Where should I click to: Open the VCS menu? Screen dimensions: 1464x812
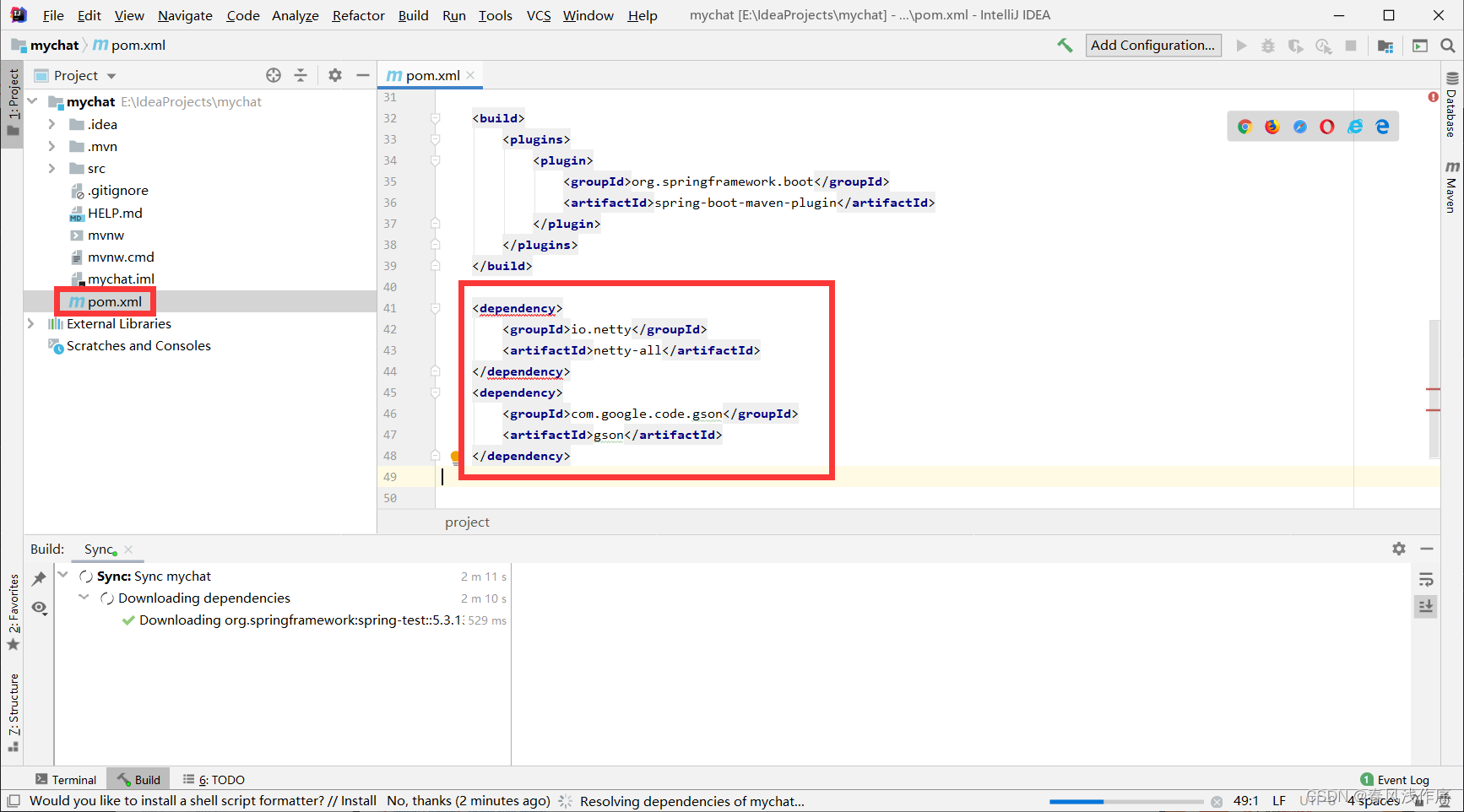[539, 15]
